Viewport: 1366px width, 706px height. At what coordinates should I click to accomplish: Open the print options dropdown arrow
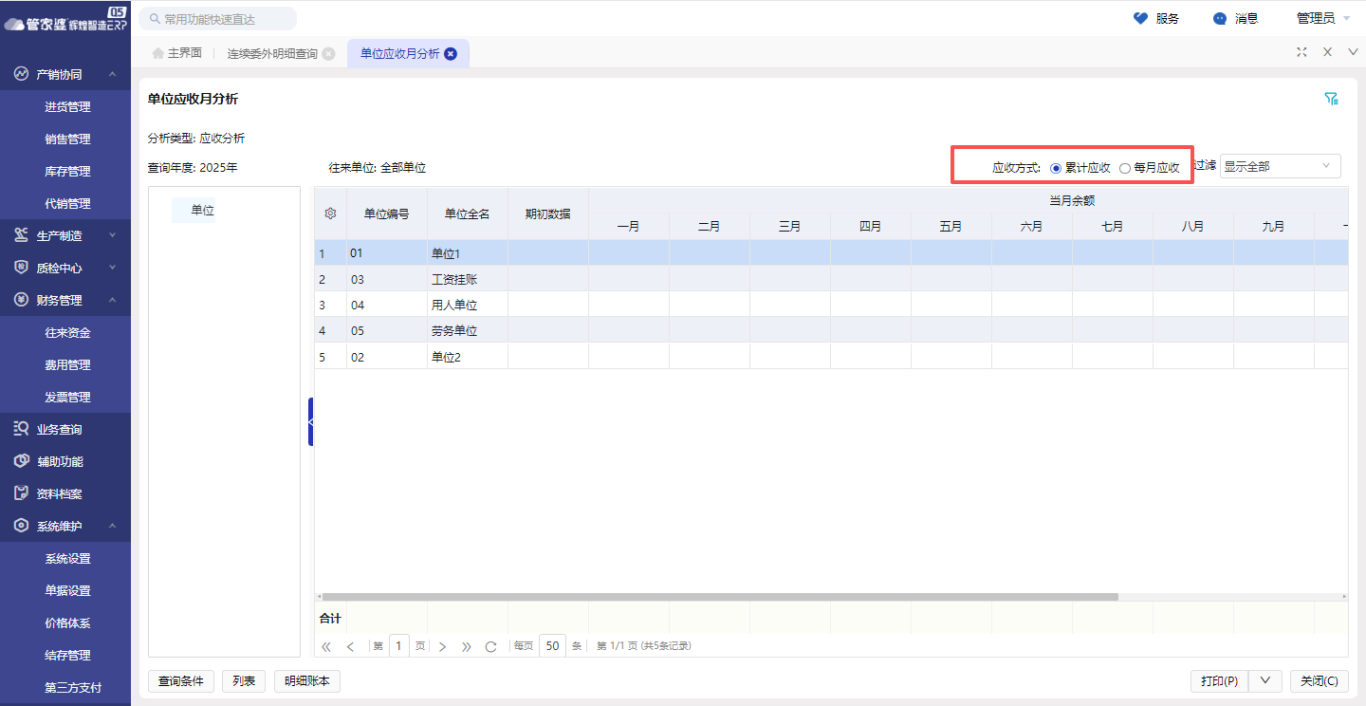coord(1265,681)
